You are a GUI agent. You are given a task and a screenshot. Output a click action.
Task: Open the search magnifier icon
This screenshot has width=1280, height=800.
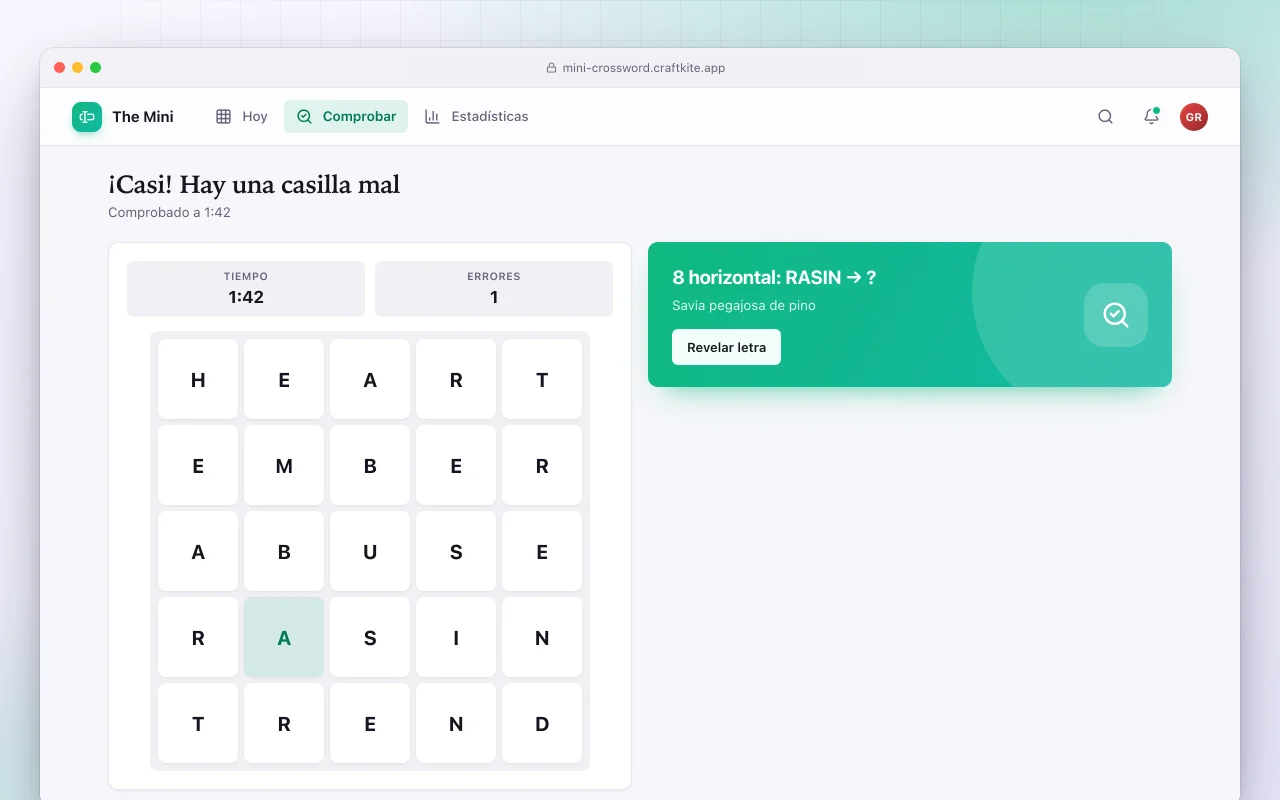1105,117
